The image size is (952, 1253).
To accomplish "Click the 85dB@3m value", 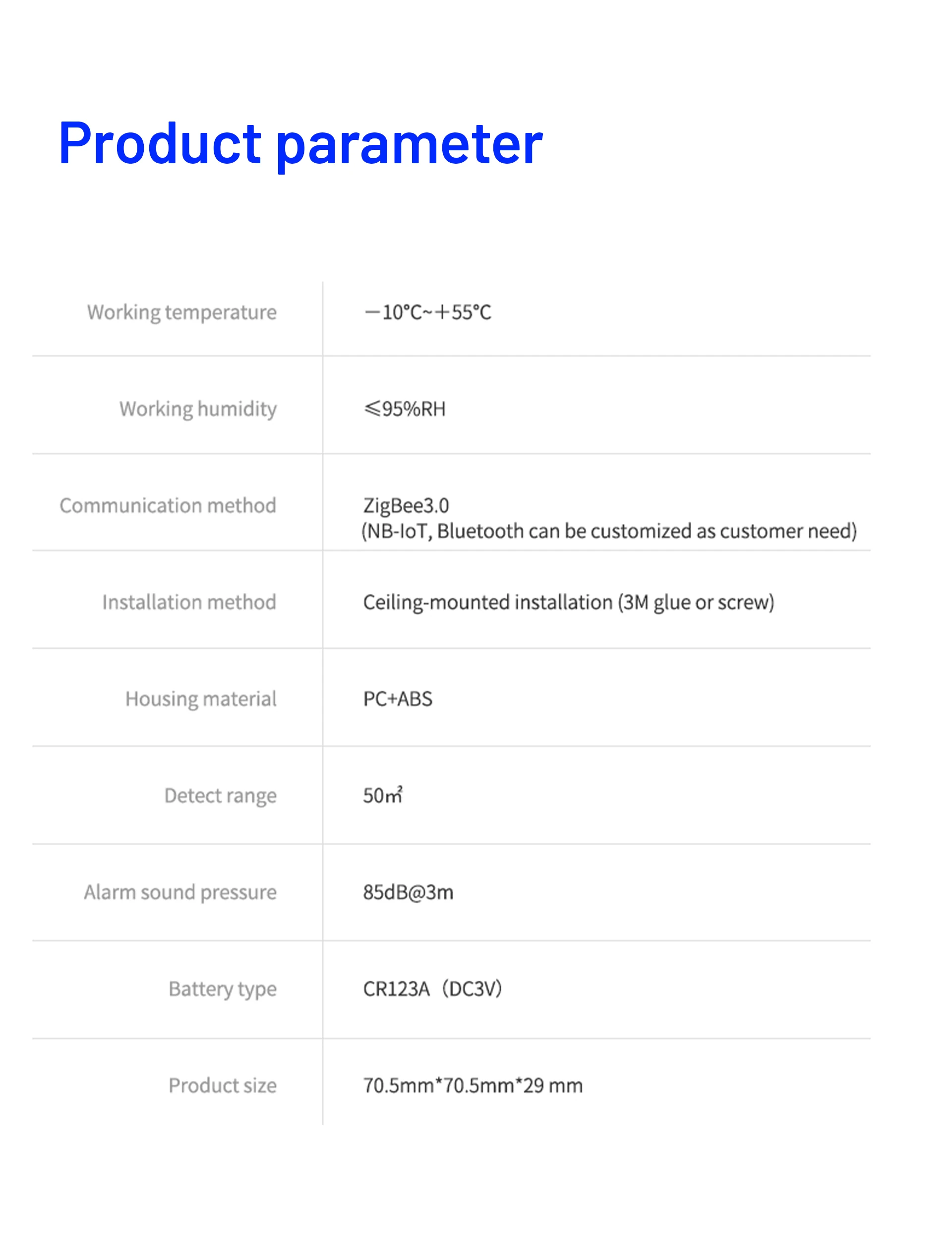I will click(408, 892).
